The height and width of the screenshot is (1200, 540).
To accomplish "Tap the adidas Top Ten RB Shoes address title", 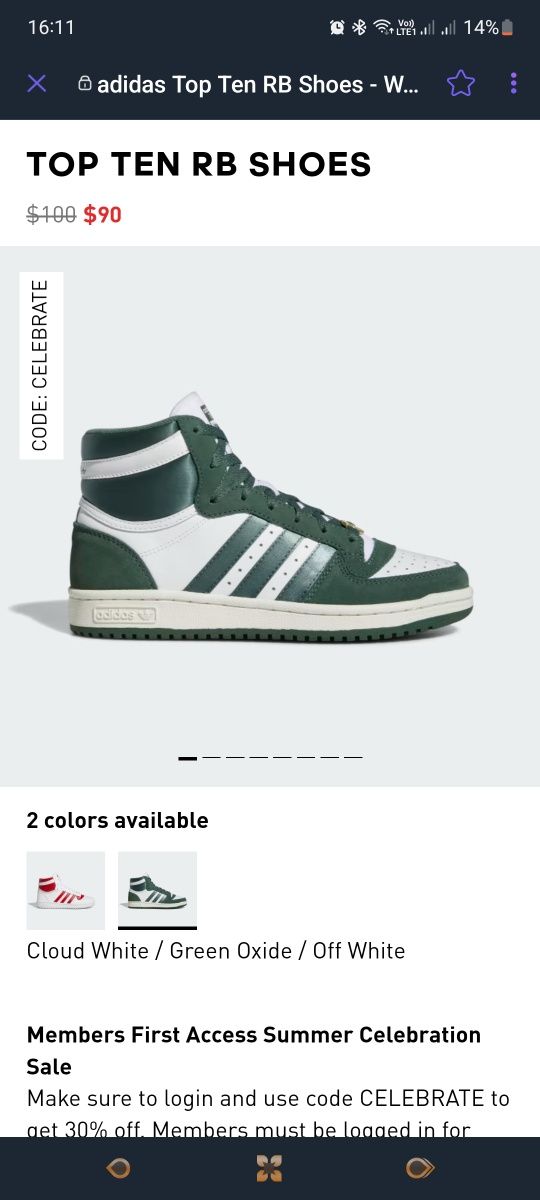I will [x=258, y=84].
